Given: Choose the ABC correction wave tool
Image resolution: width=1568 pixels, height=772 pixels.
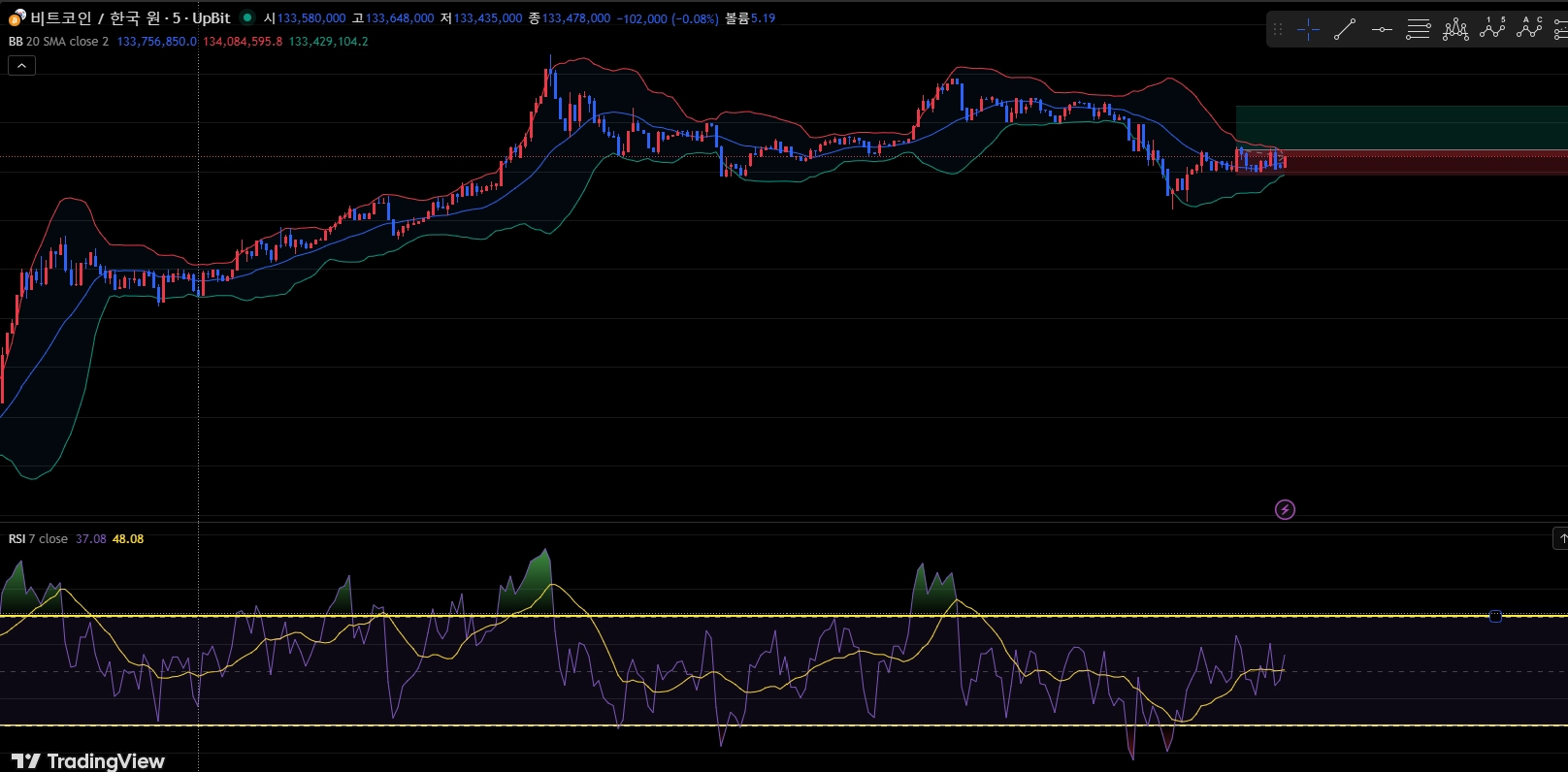Looking at the screenshot, I should tap(1529, 29).
